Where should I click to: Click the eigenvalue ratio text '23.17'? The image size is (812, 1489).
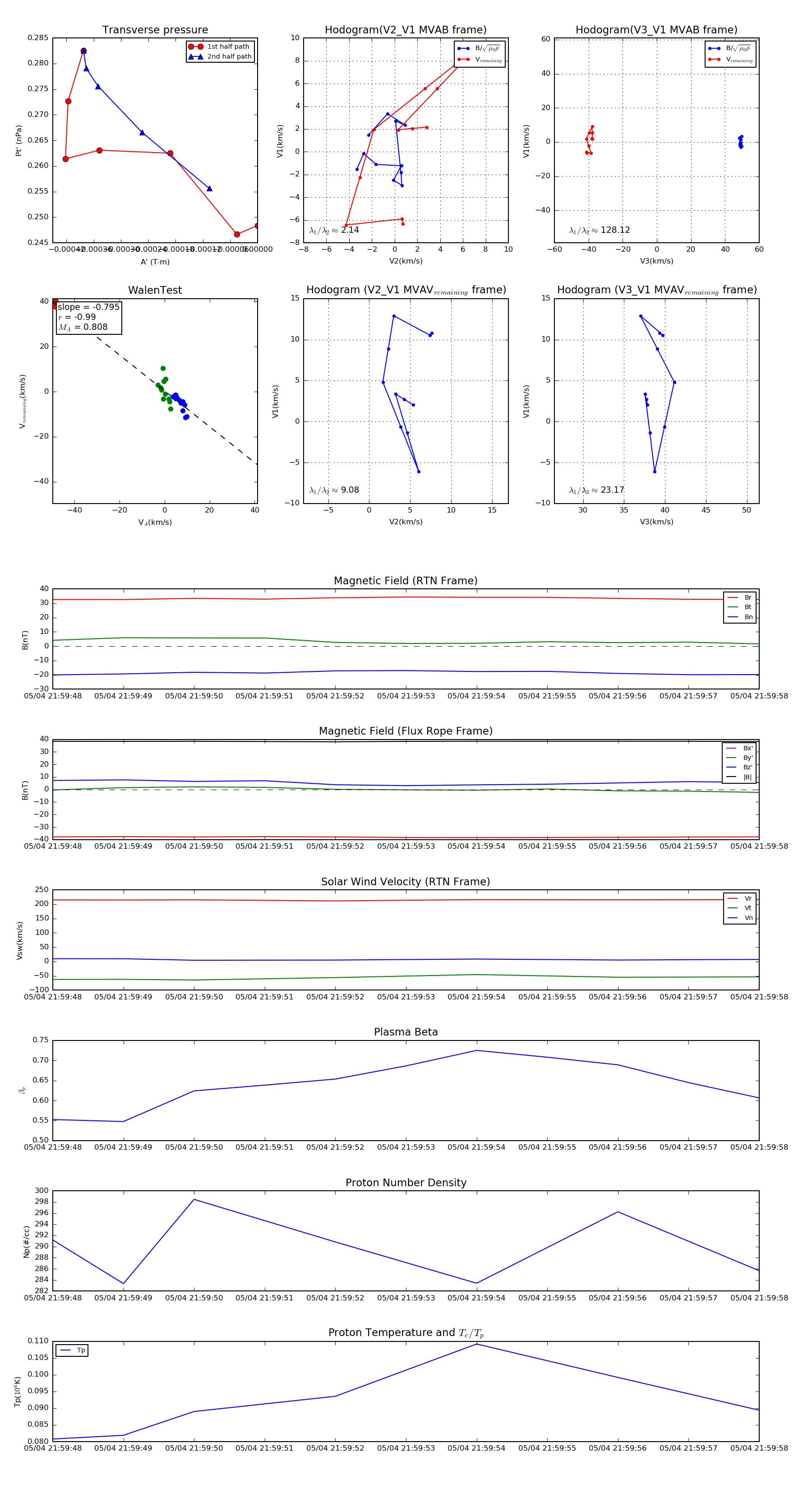[613, 490]
